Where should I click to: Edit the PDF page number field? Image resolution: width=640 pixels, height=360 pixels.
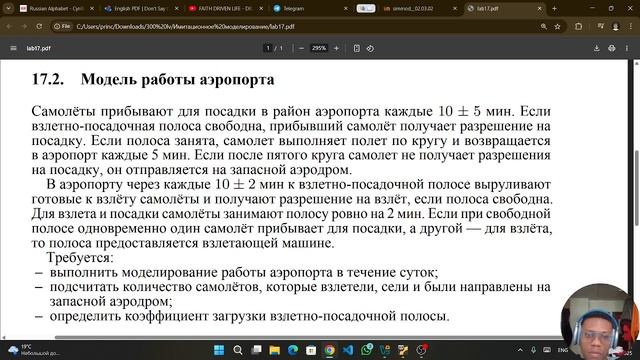[x=268, y=48]
